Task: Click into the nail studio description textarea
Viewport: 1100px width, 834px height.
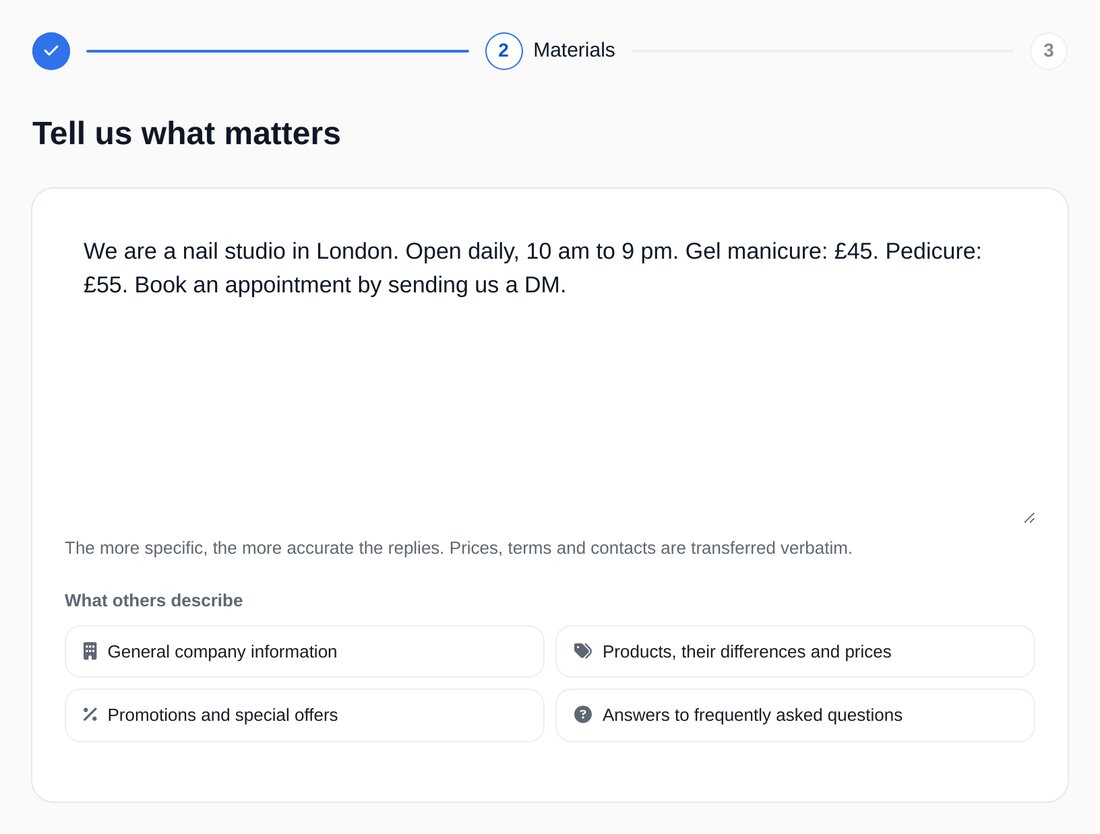Action: (x=550, y=372)
